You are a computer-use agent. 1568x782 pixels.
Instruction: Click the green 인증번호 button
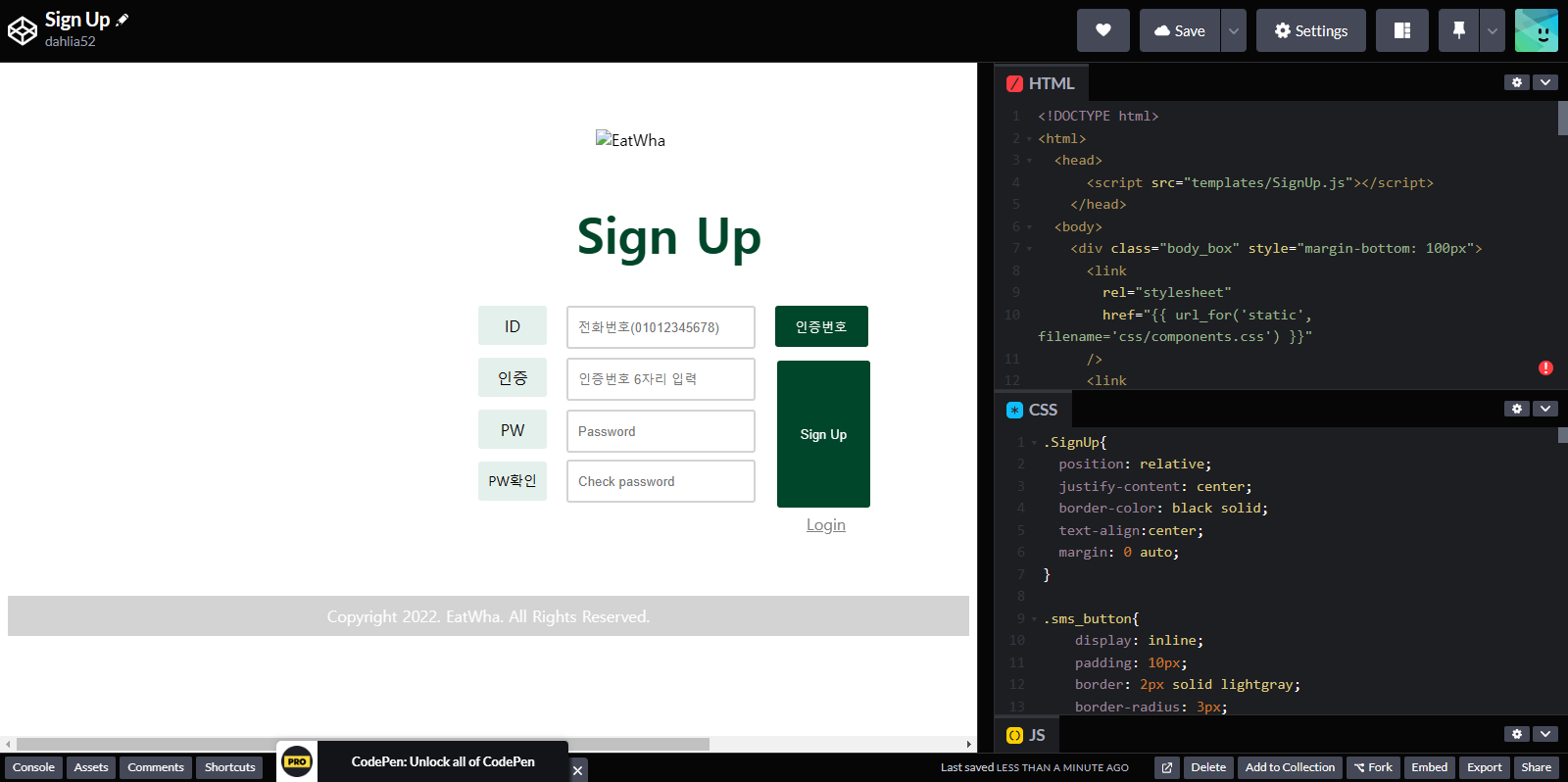(821, 326)
